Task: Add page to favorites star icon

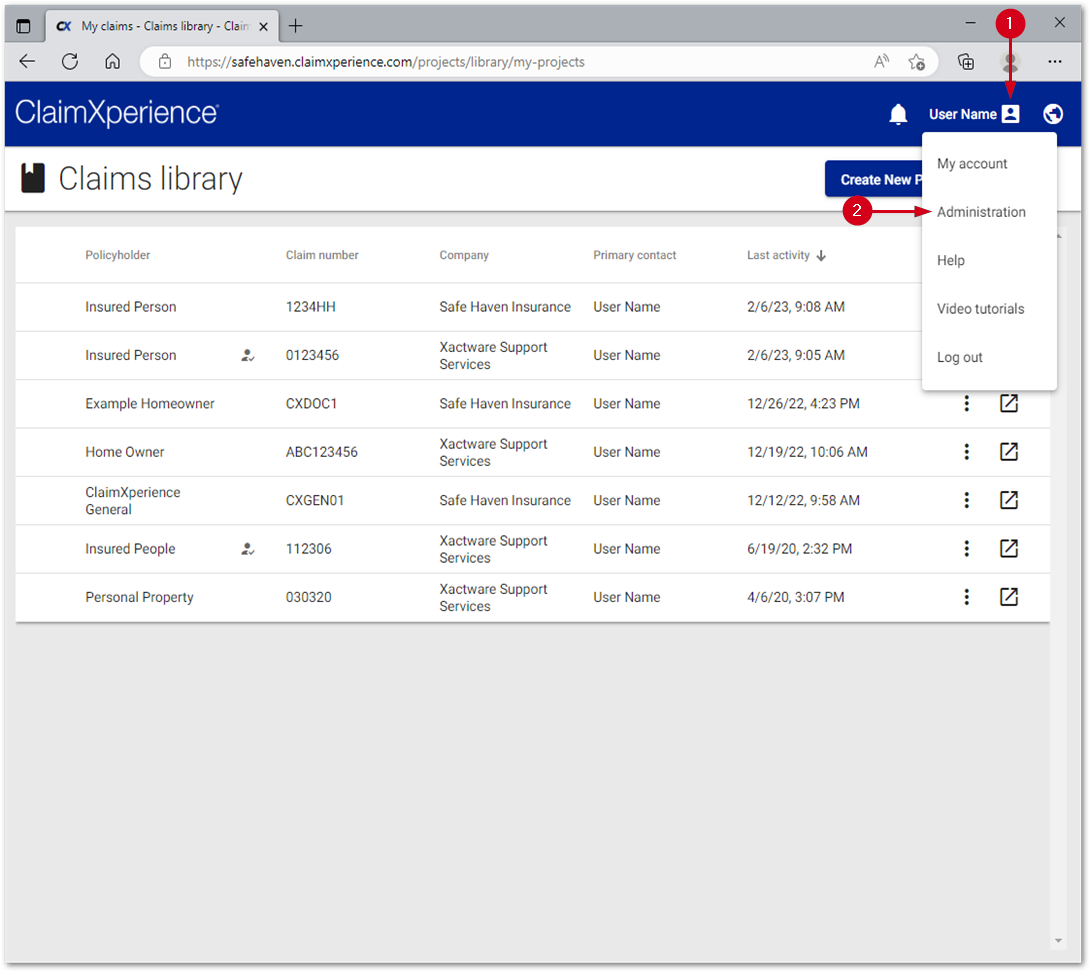Action: point(916,62)
